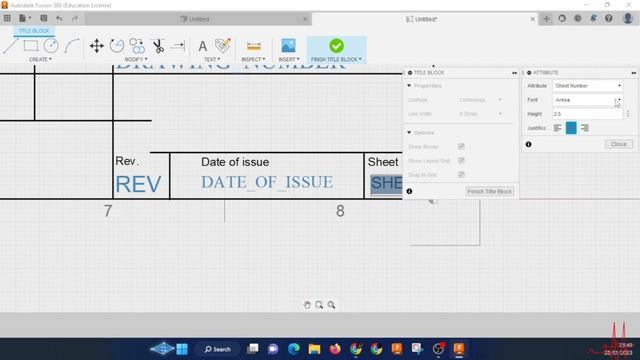Open the Text dropdown menu
This screenshot has width=640, height=360.
pos(212,60)
